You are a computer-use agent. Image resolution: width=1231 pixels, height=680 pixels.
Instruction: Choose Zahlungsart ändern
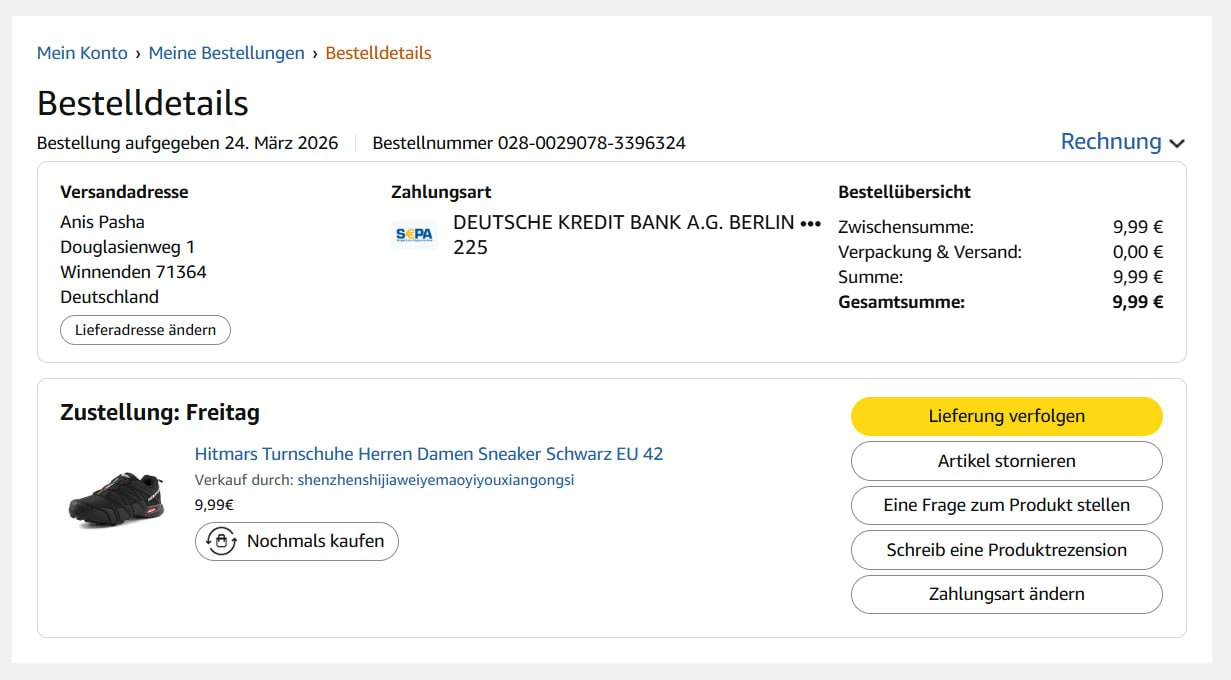pyautogui.click(x=1006, y=594)
